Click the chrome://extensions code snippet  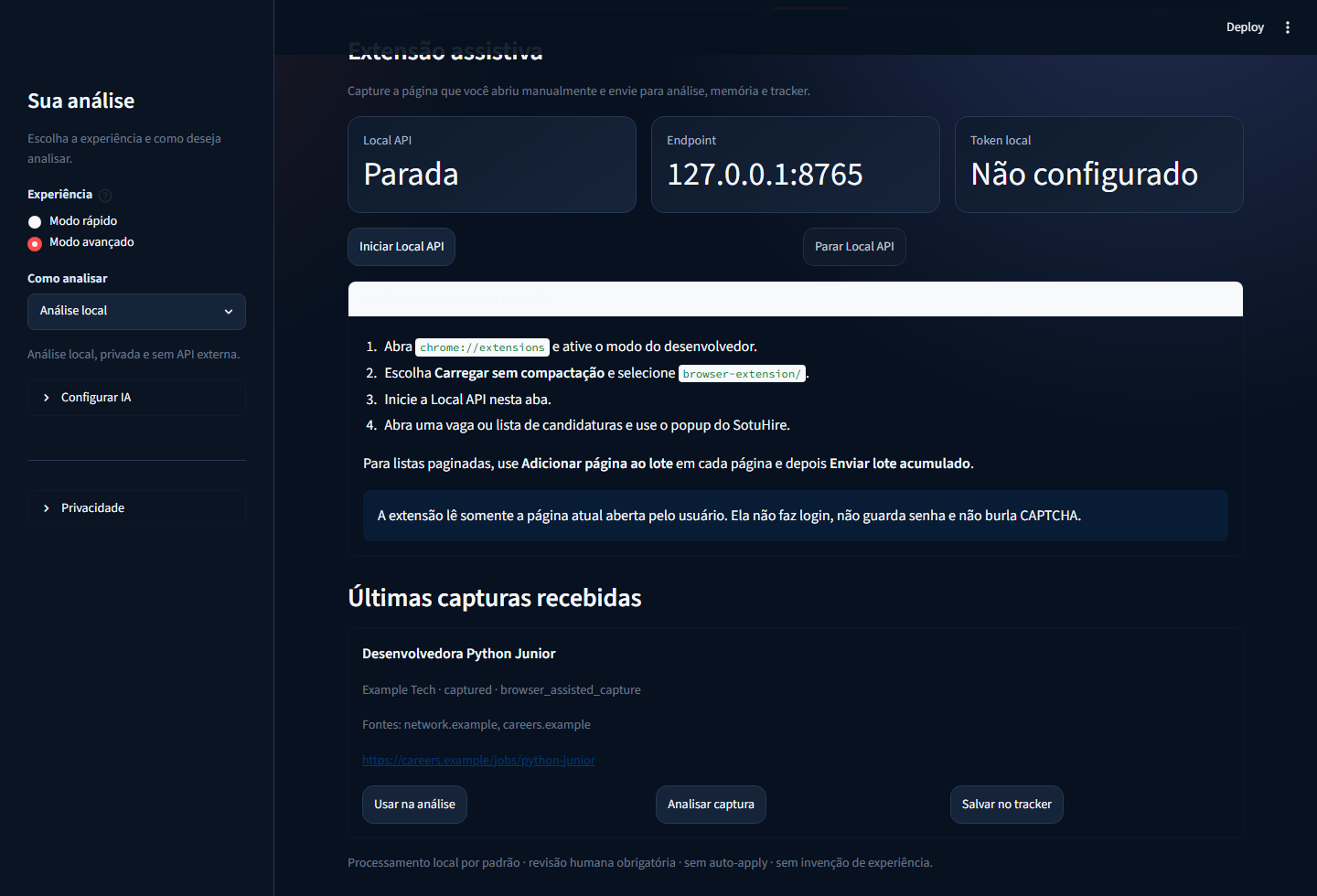482,347
